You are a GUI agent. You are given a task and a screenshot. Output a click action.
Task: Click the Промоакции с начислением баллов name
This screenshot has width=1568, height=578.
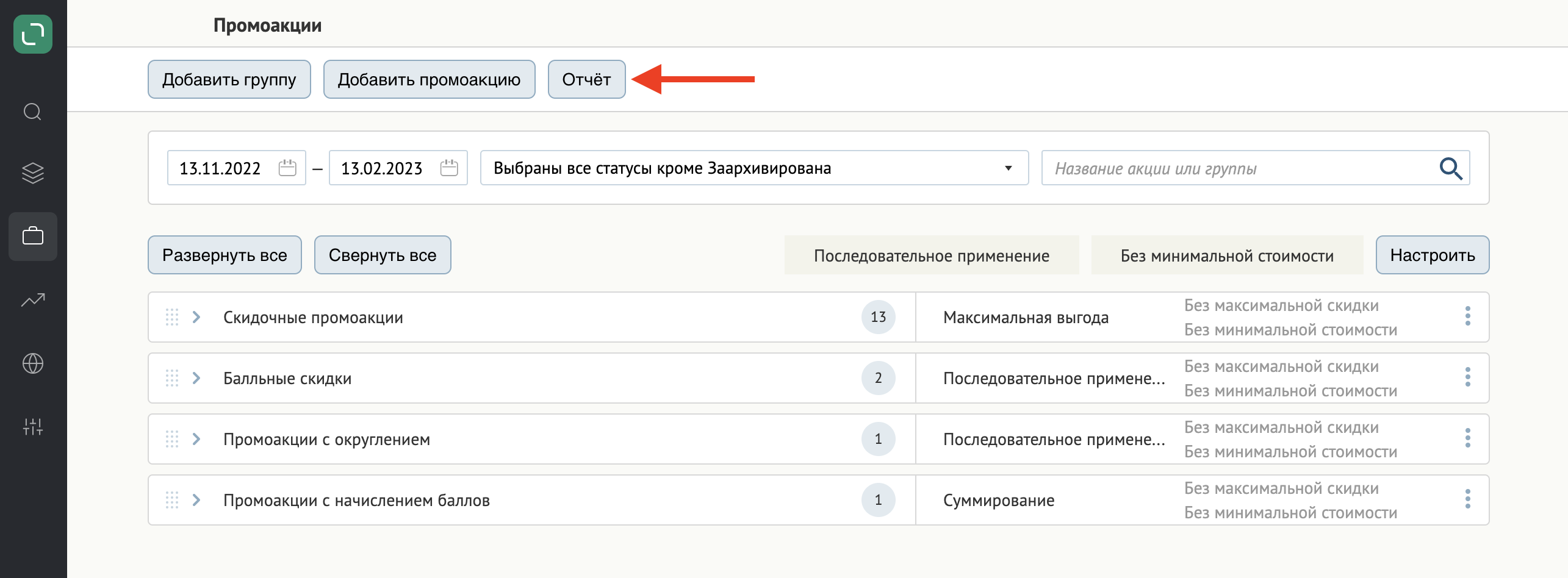tap(356, 501)
